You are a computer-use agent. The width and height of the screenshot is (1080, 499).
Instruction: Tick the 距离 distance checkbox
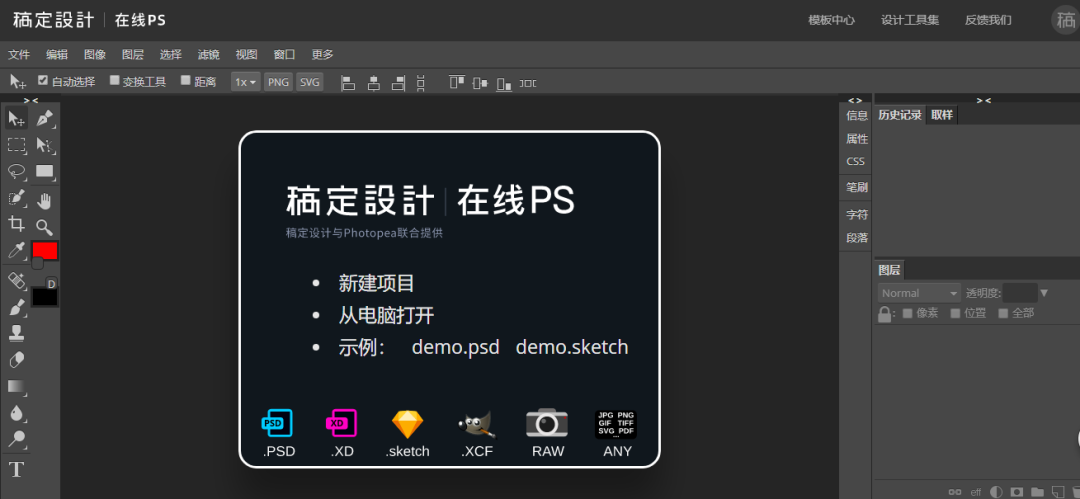(x=185, y=81)
